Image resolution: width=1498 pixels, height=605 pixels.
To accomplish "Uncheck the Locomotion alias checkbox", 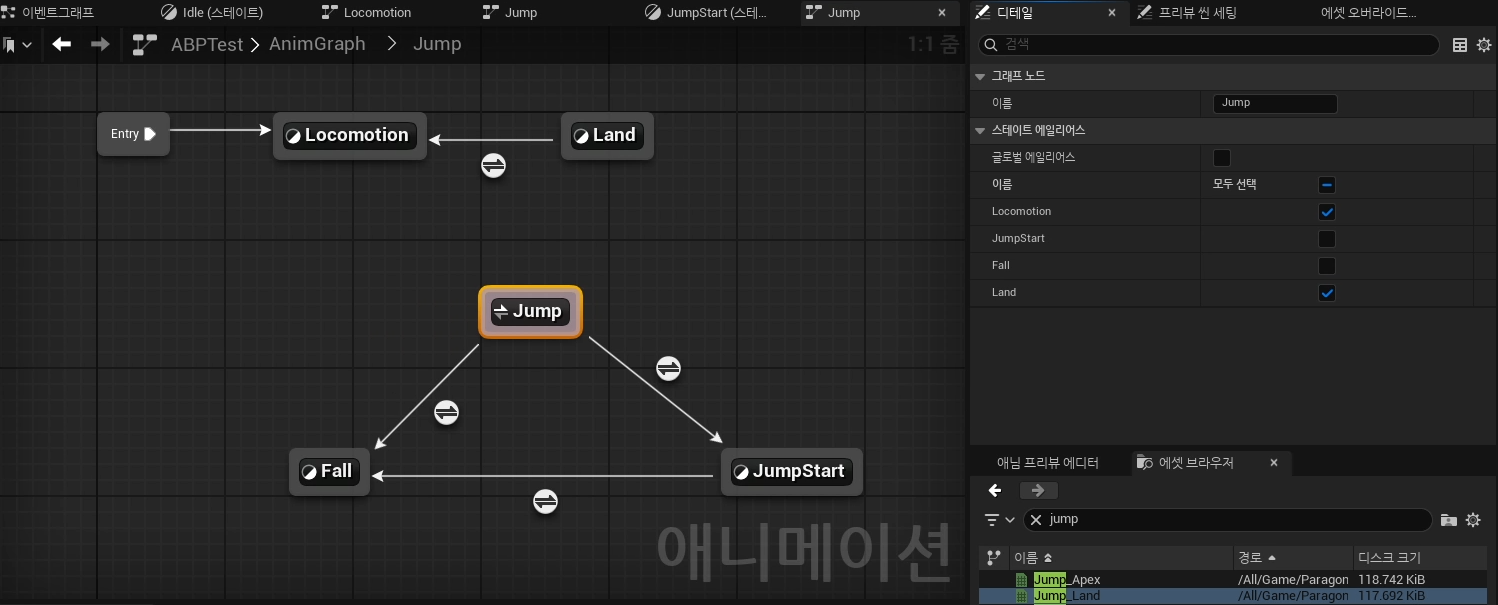I will point(1327,212).
